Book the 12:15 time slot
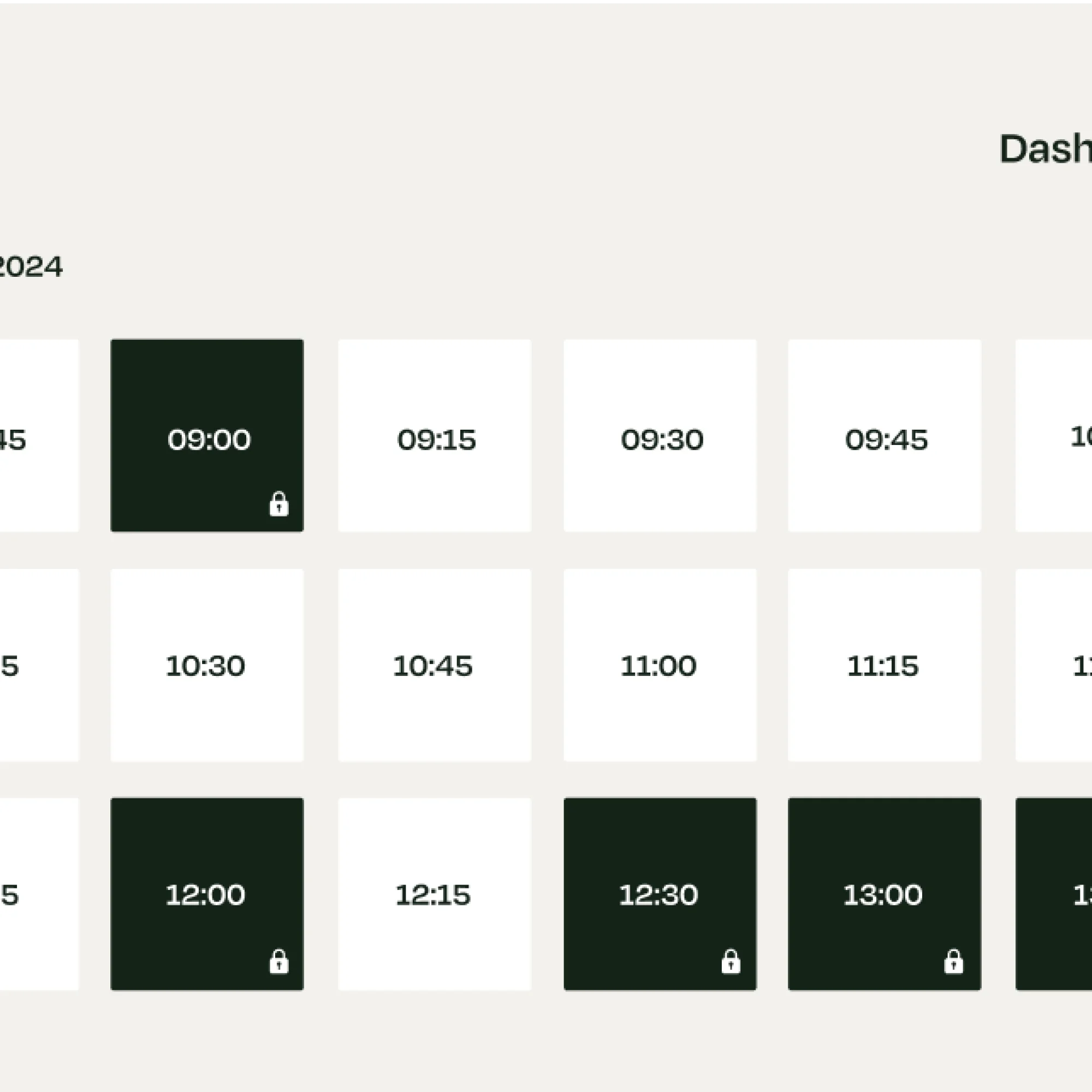 tap(435, 894)
